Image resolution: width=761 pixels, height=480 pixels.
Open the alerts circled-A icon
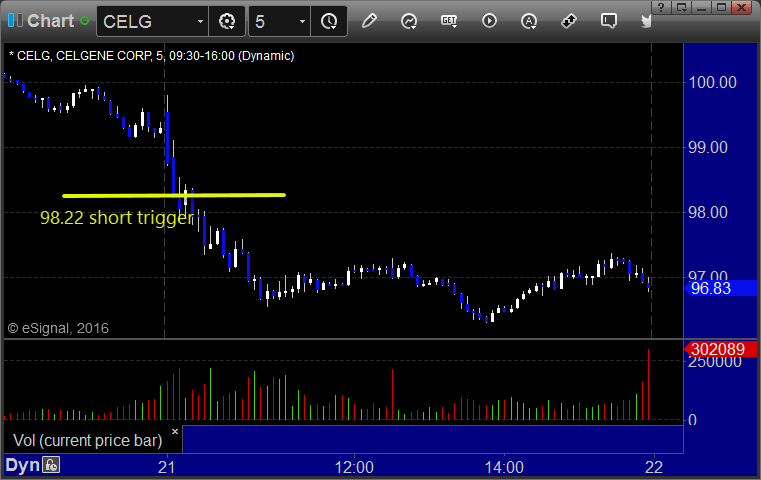click(x=529, y=21)
